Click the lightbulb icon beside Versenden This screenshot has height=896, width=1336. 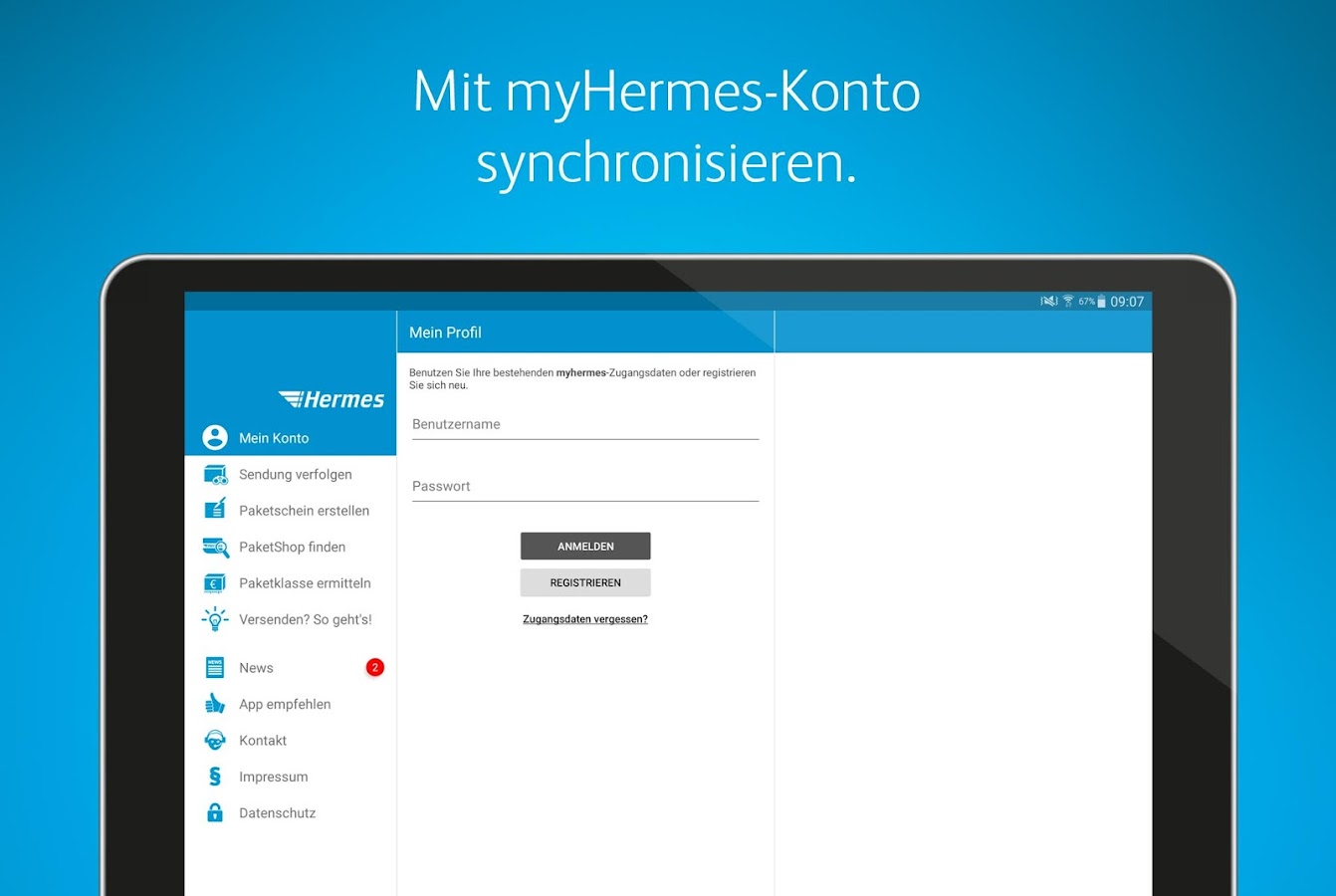(x=215, y=619)
